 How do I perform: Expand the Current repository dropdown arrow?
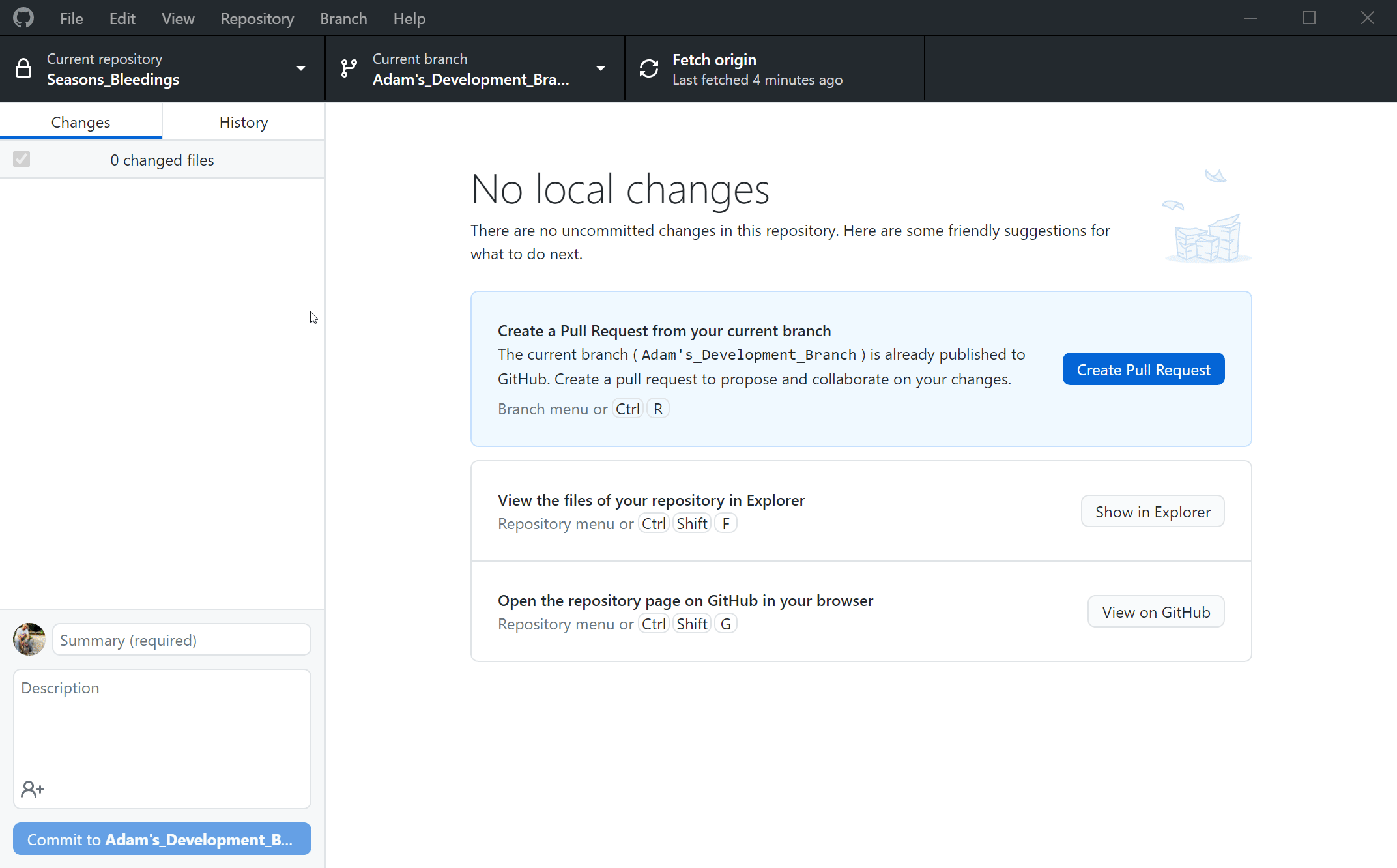click(301, 68)
